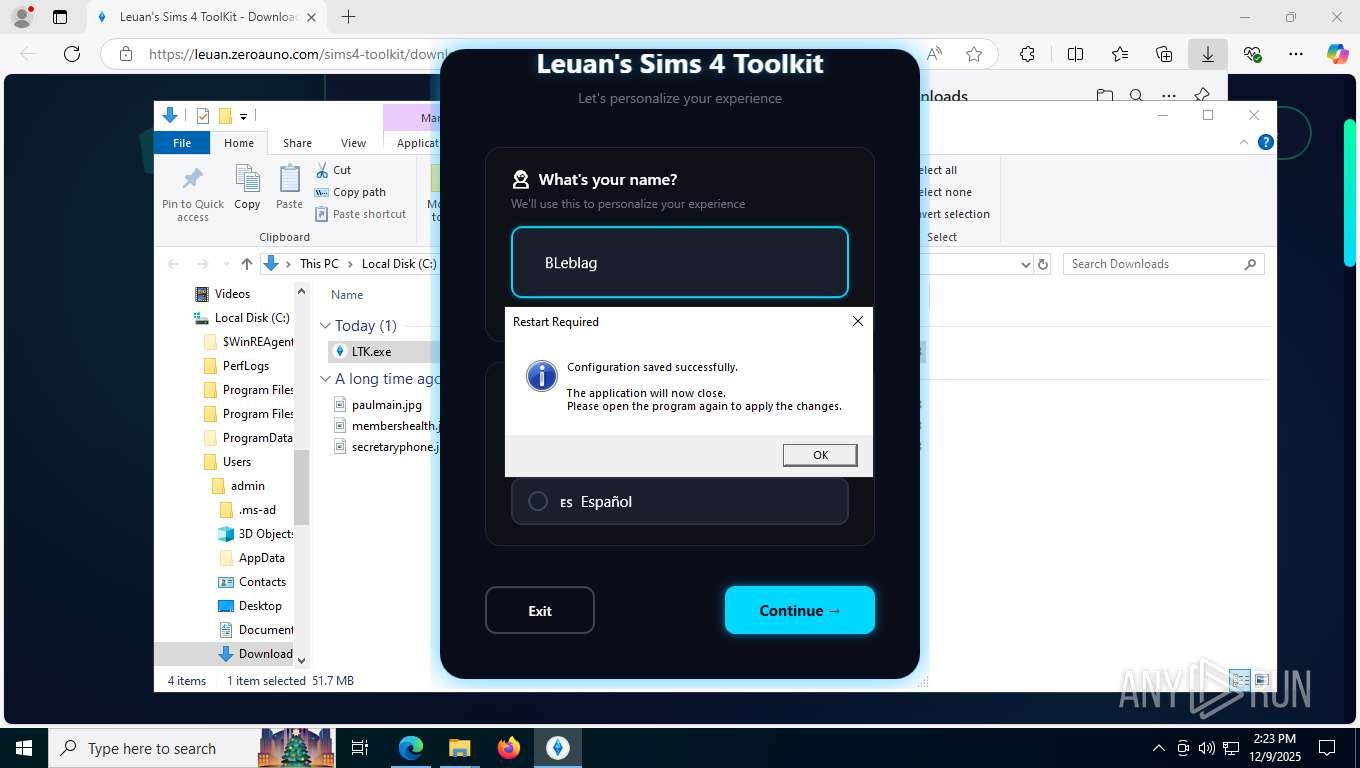
Task: Open the View ribbon tab
Action: tap(353, 143)
